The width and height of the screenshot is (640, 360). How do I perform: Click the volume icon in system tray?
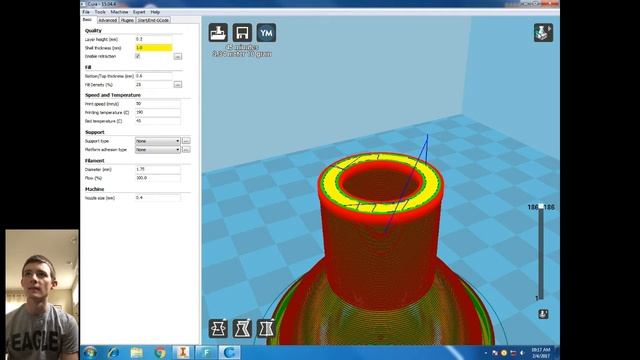[522, 353]
